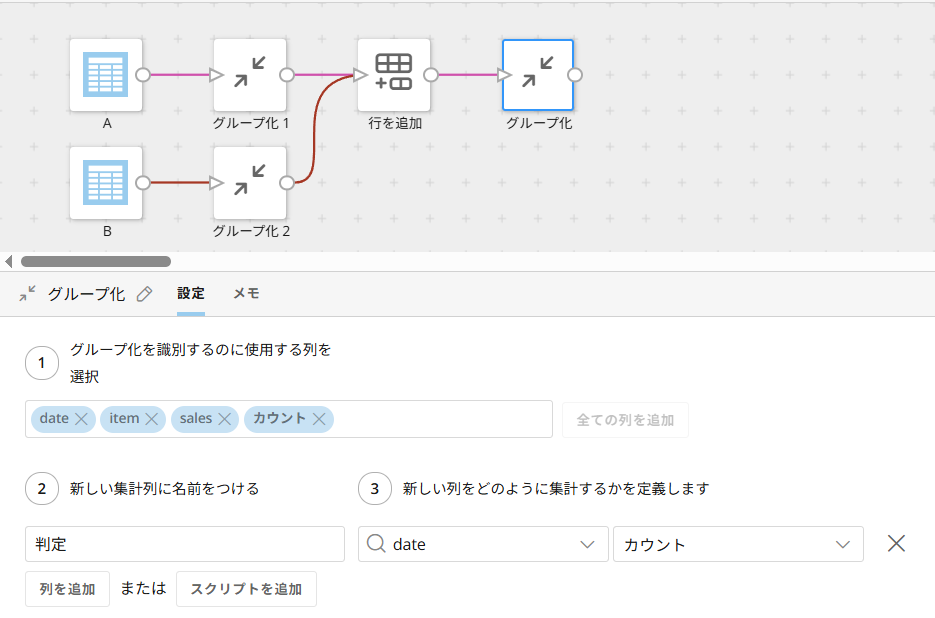Image resolution: width=935 pixels, height=618 pixels.
Task: Open the date column dropdown
Action: point(483,544)
